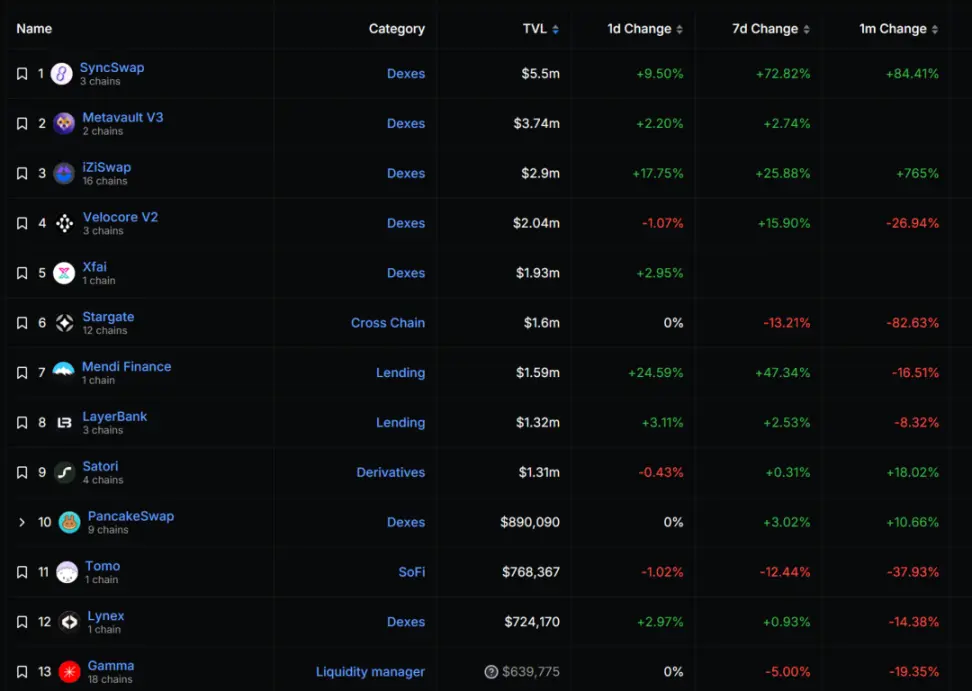Screen dimensions: 972x691
Task: Open the SyncSwap protocol link
Action: point(112,68)
